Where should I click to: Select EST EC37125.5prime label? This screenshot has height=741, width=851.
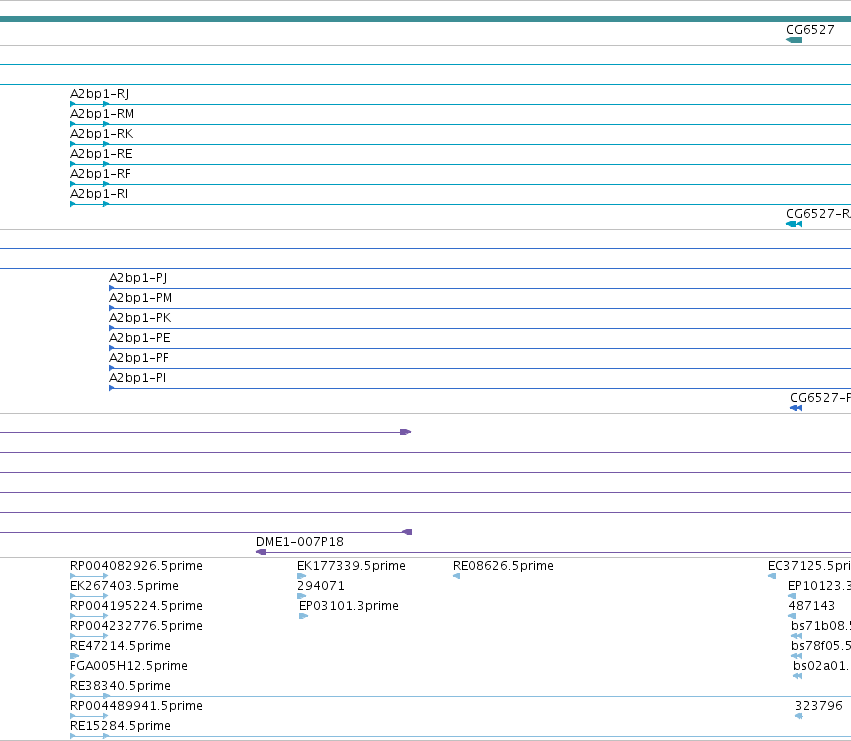pos(809,566)
